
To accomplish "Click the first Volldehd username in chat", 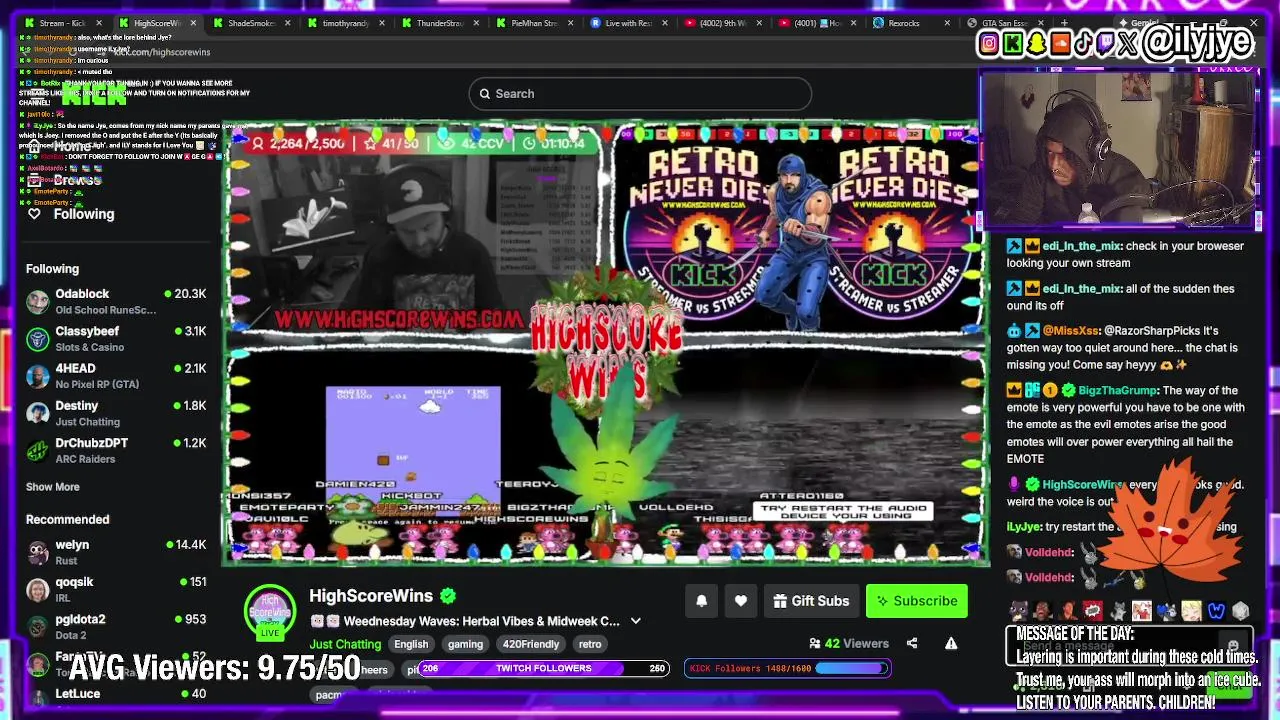I will (x=1049, y=552).
